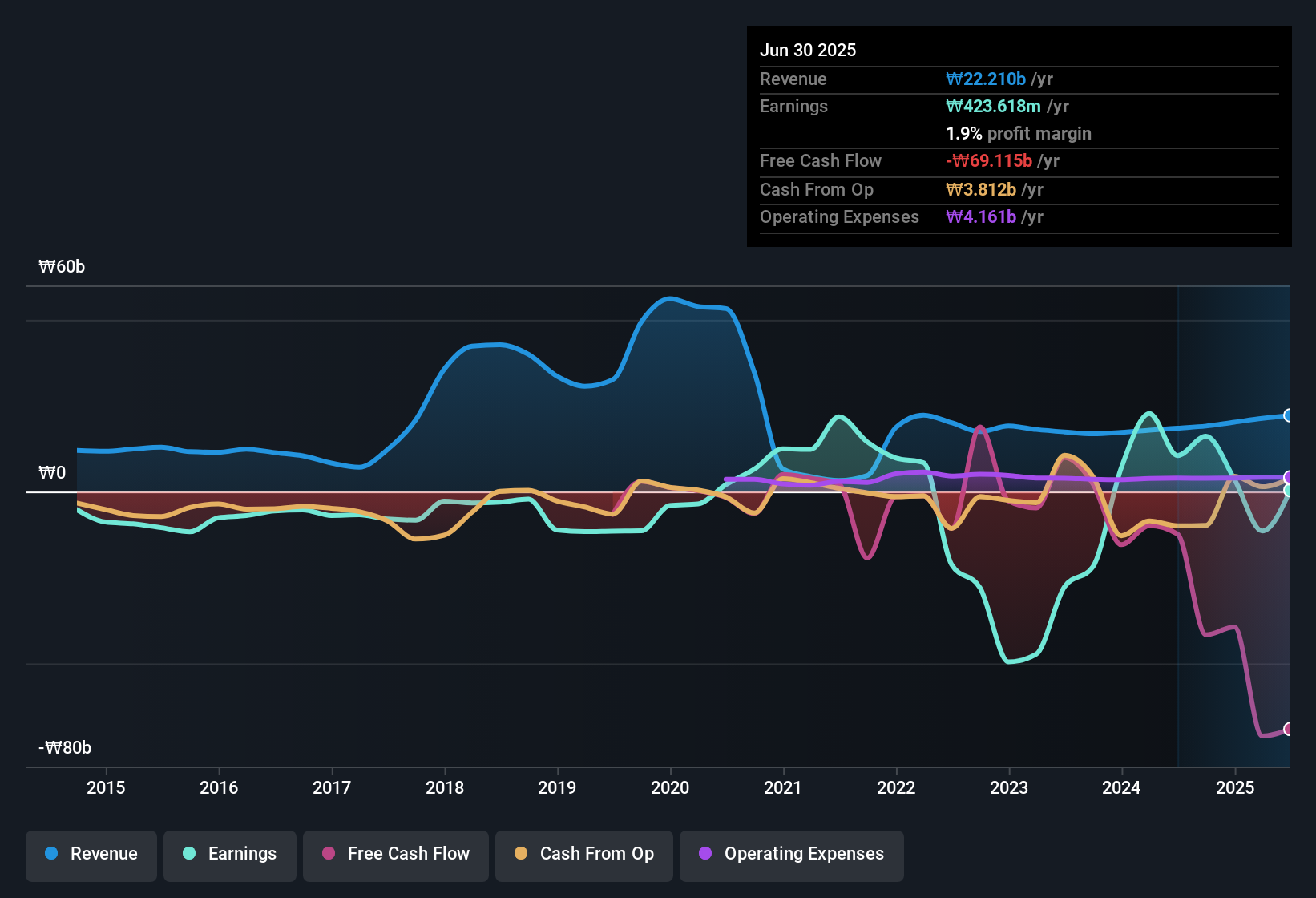Click the orange Cash From Op legend dot
Screen dimensions: 1316x898
pos(521,855)
